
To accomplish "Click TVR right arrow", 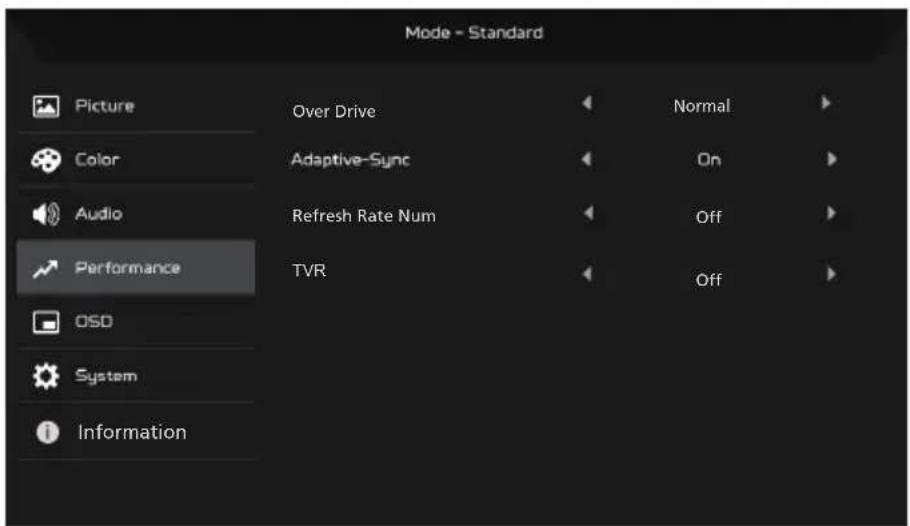I will tap(832, 274).
